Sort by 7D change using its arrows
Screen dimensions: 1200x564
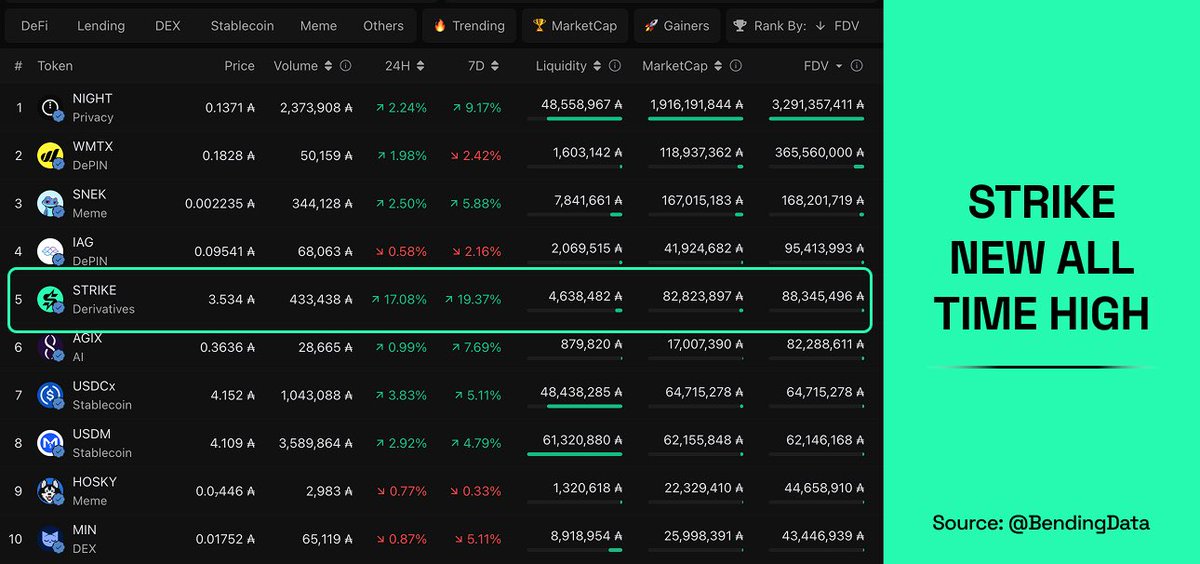tap(495, 66)
